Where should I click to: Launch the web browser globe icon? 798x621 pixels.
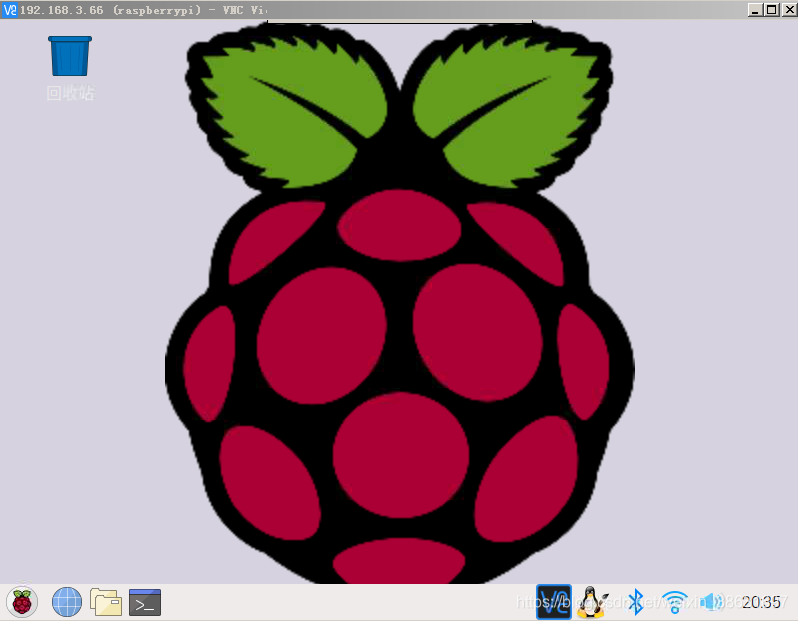67,602
